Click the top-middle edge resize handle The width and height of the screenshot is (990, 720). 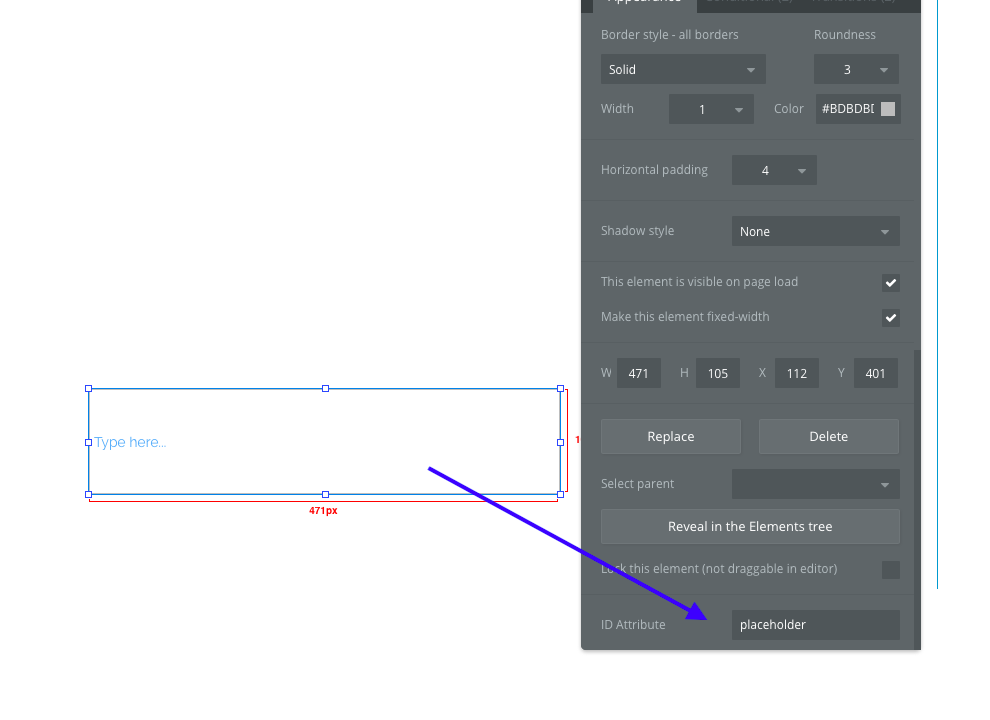[x=325, y=388]
